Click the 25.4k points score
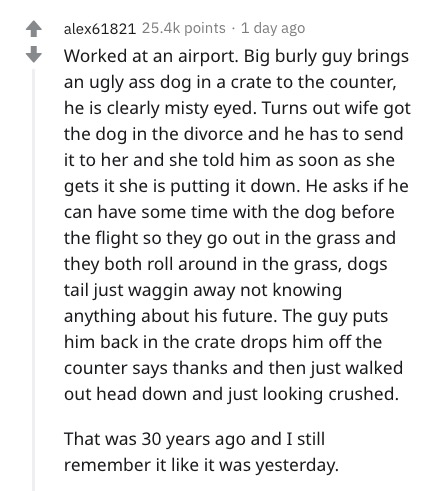 tap(184, 28)
